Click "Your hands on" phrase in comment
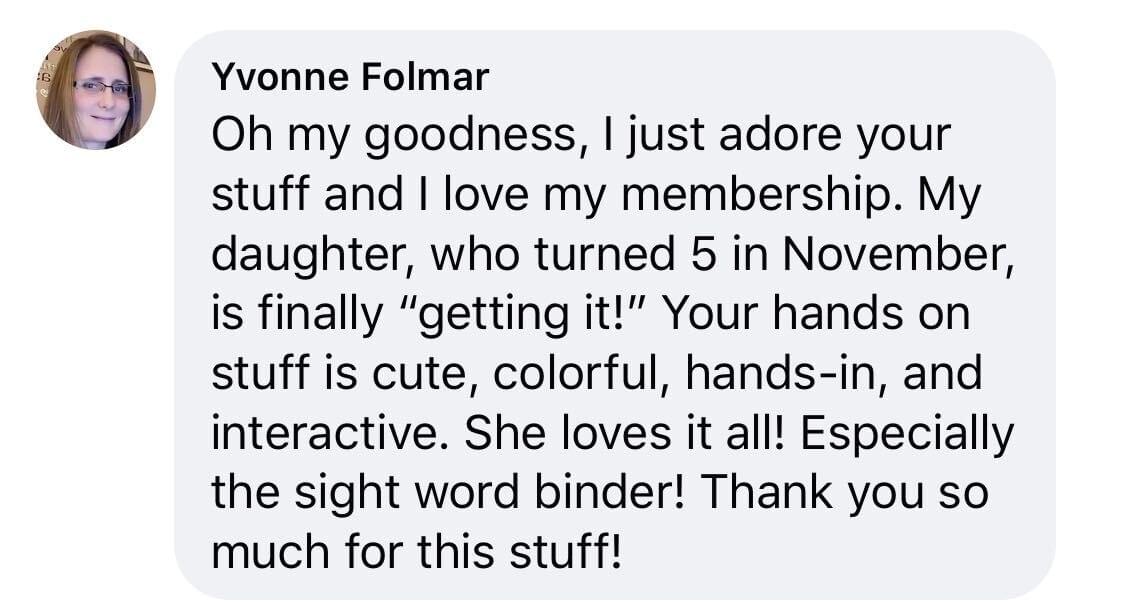Screen dimensions: 1125x608 pos(816,314)
